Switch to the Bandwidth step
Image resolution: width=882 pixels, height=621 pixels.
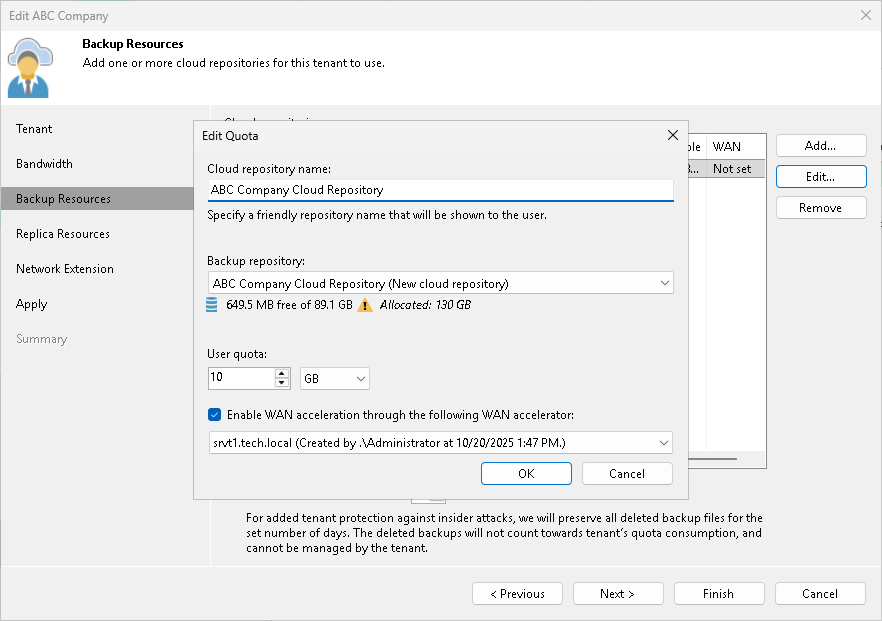coord(44,163)
